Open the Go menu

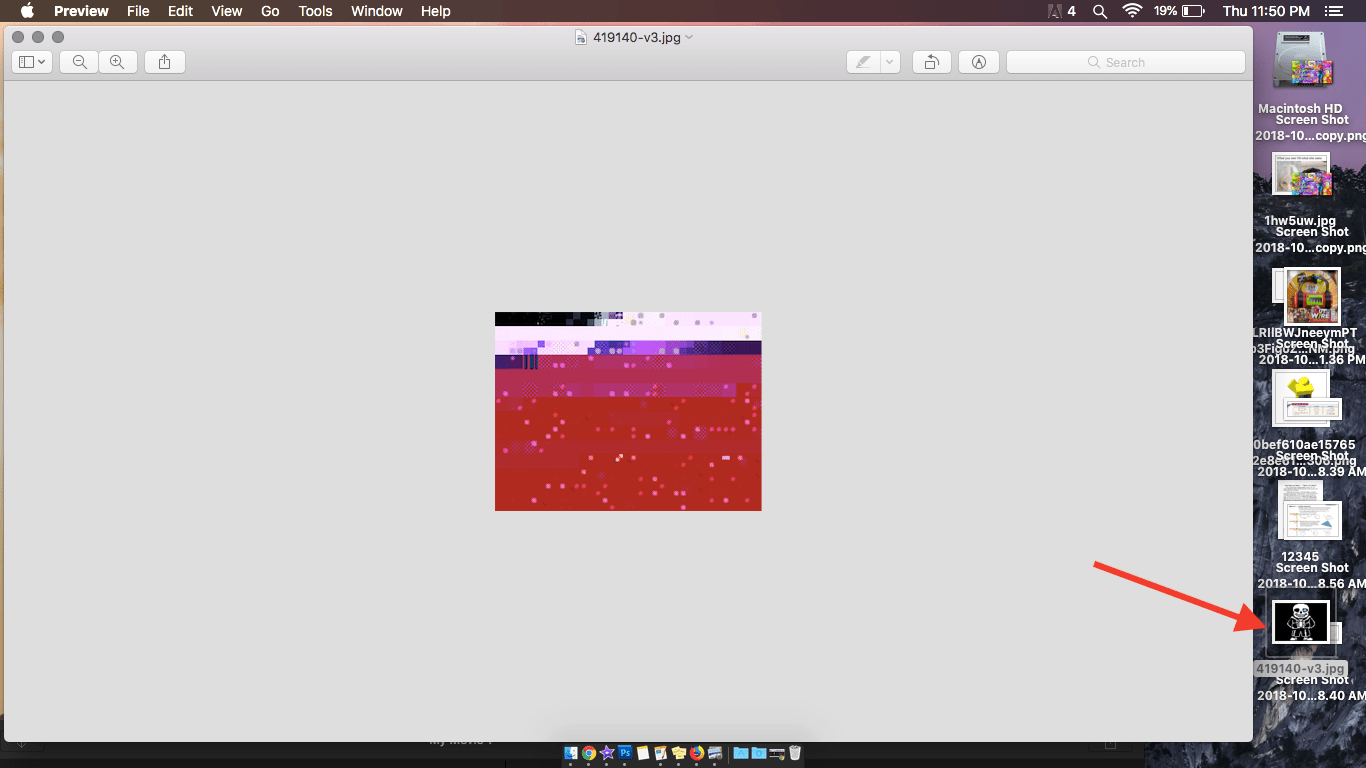click(270, 11)
